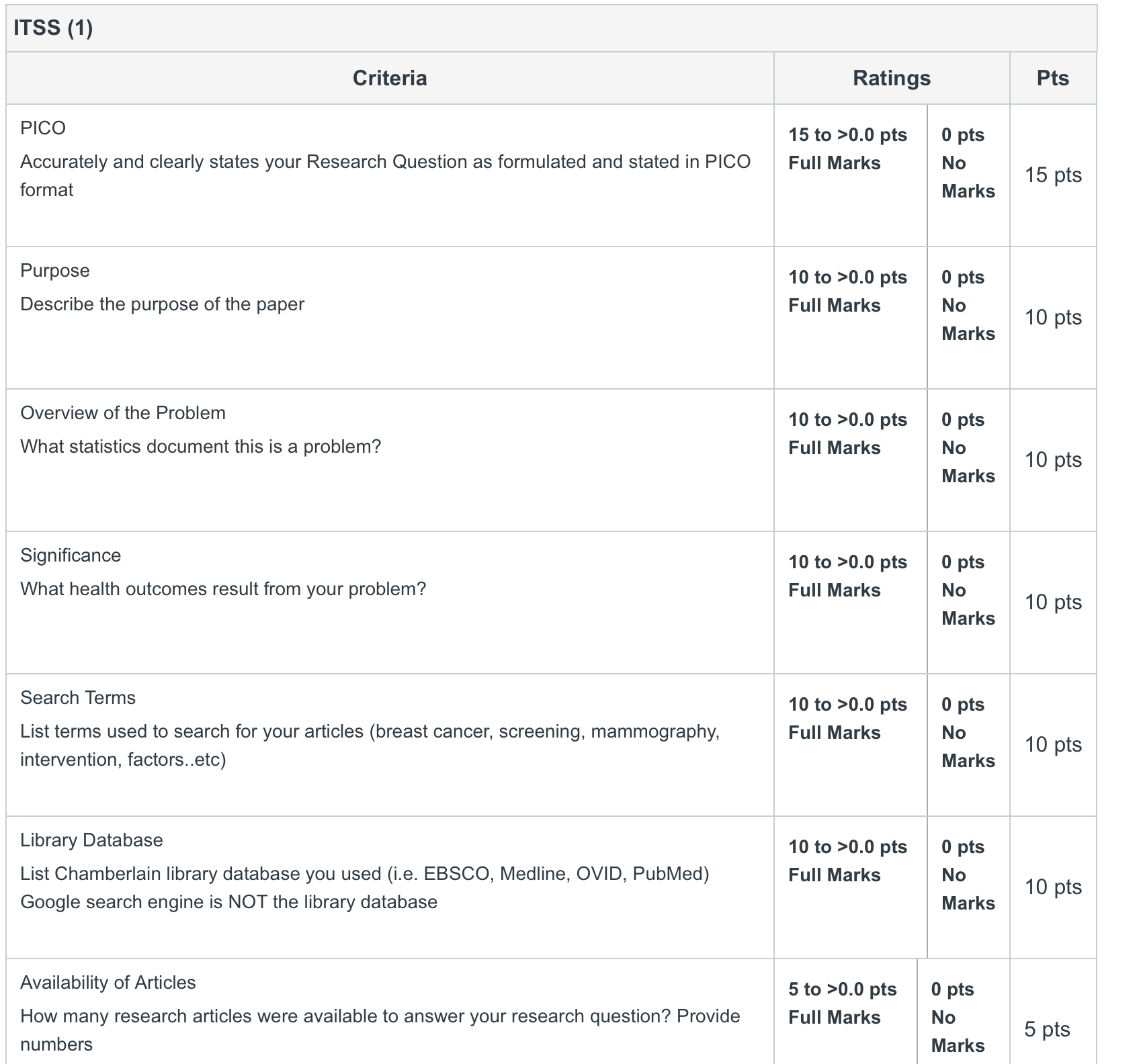1141x1064 pixels.
Task: Pick Full Marks for Library Database
Action: click(850, 887)
